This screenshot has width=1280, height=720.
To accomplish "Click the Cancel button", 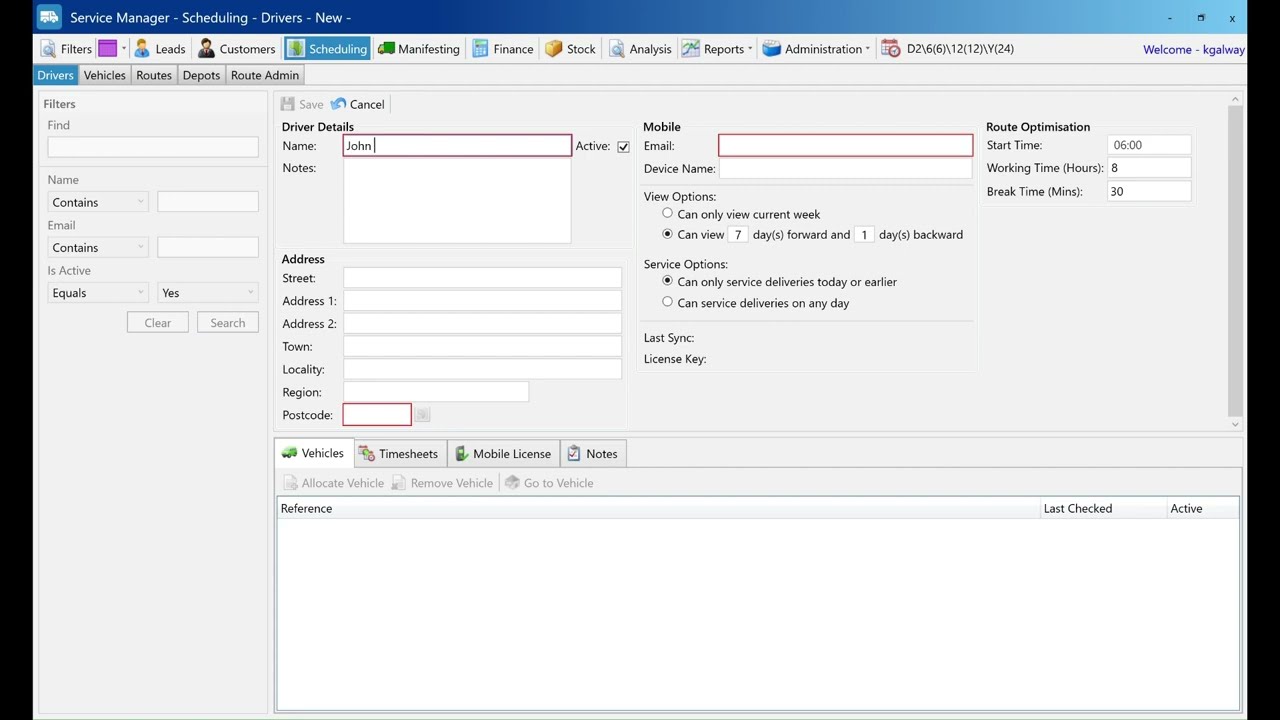I will 358,104.
